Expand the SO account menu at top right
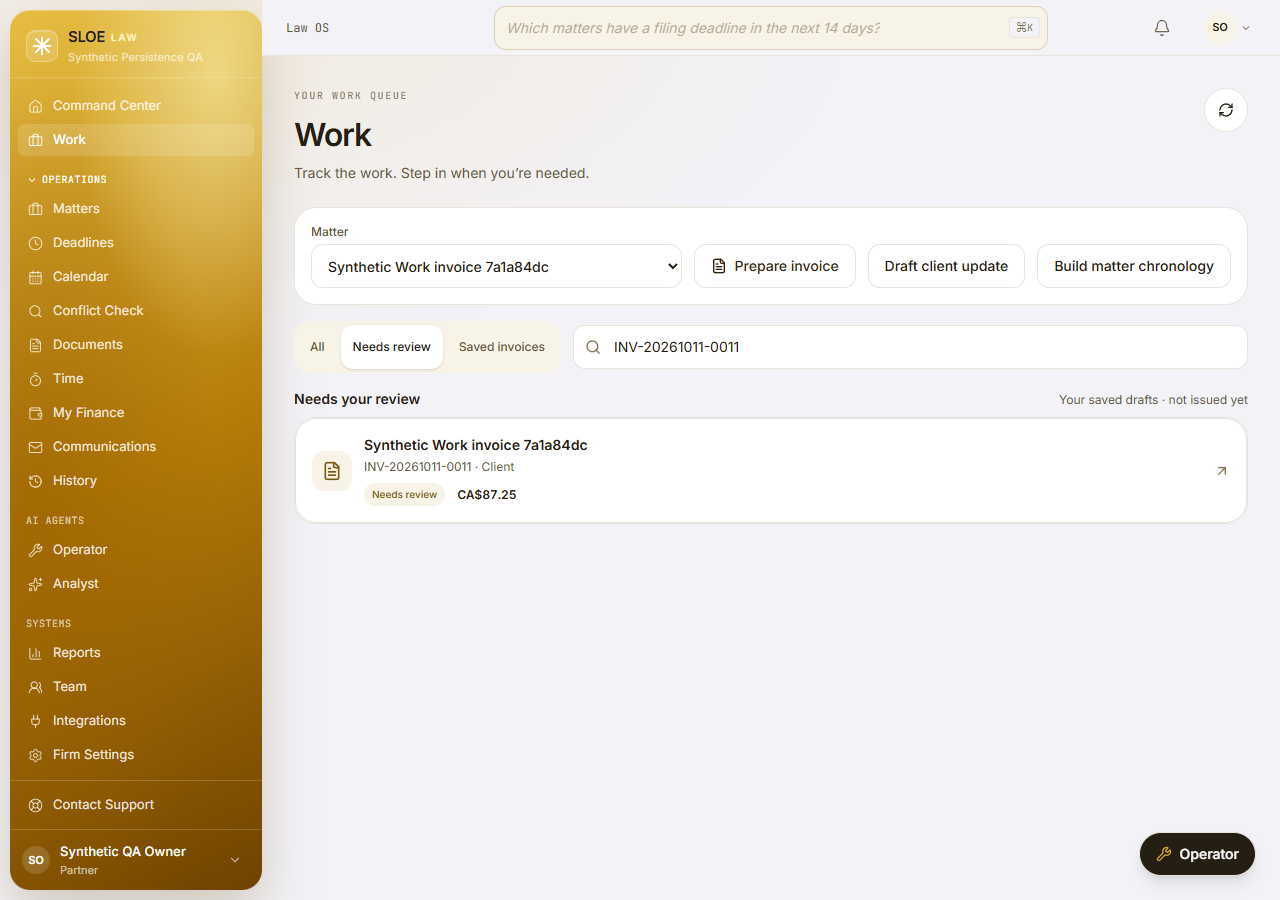The height and width of the screenshot is (900, 1280). pyautogui.click(x=1229, y=28)
